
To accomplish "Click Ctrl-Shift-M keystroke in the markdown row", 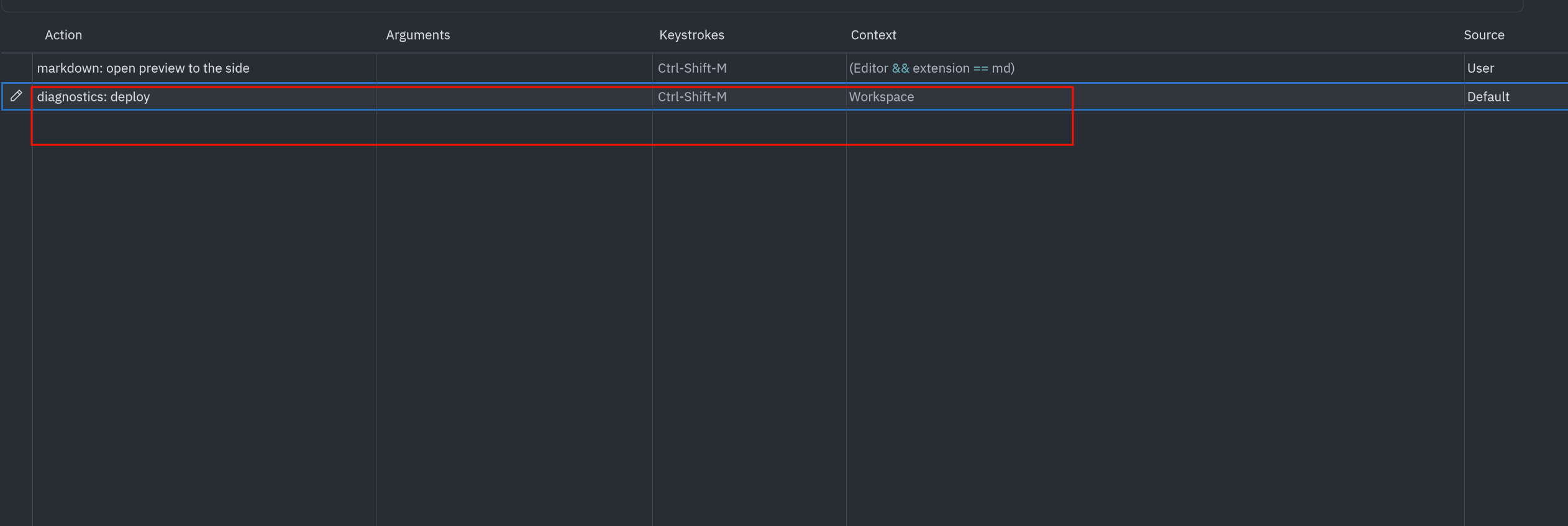I will click(x=692, y=68).
